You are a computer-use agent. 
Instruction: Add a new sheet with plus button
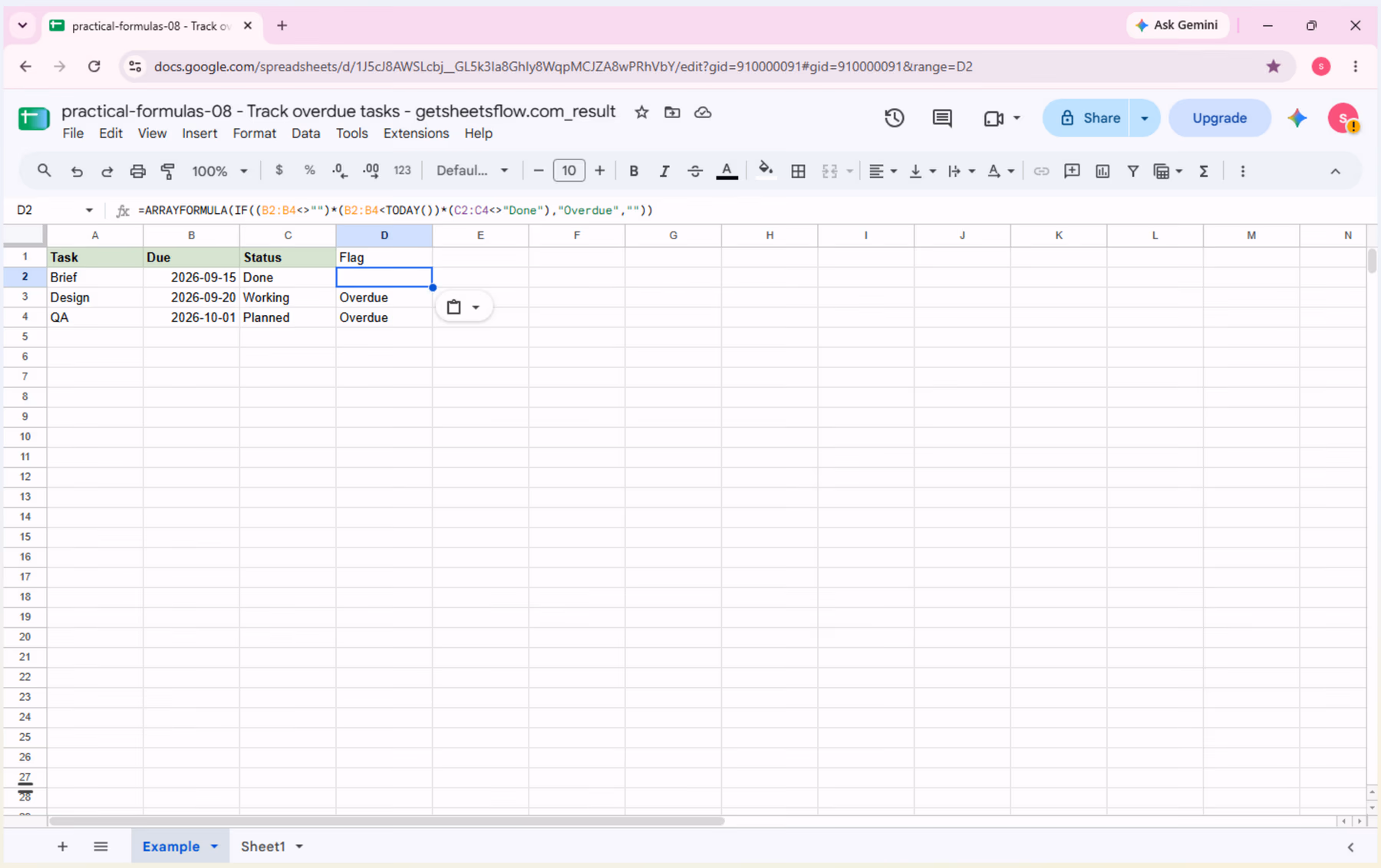click(x=62, y=847)
